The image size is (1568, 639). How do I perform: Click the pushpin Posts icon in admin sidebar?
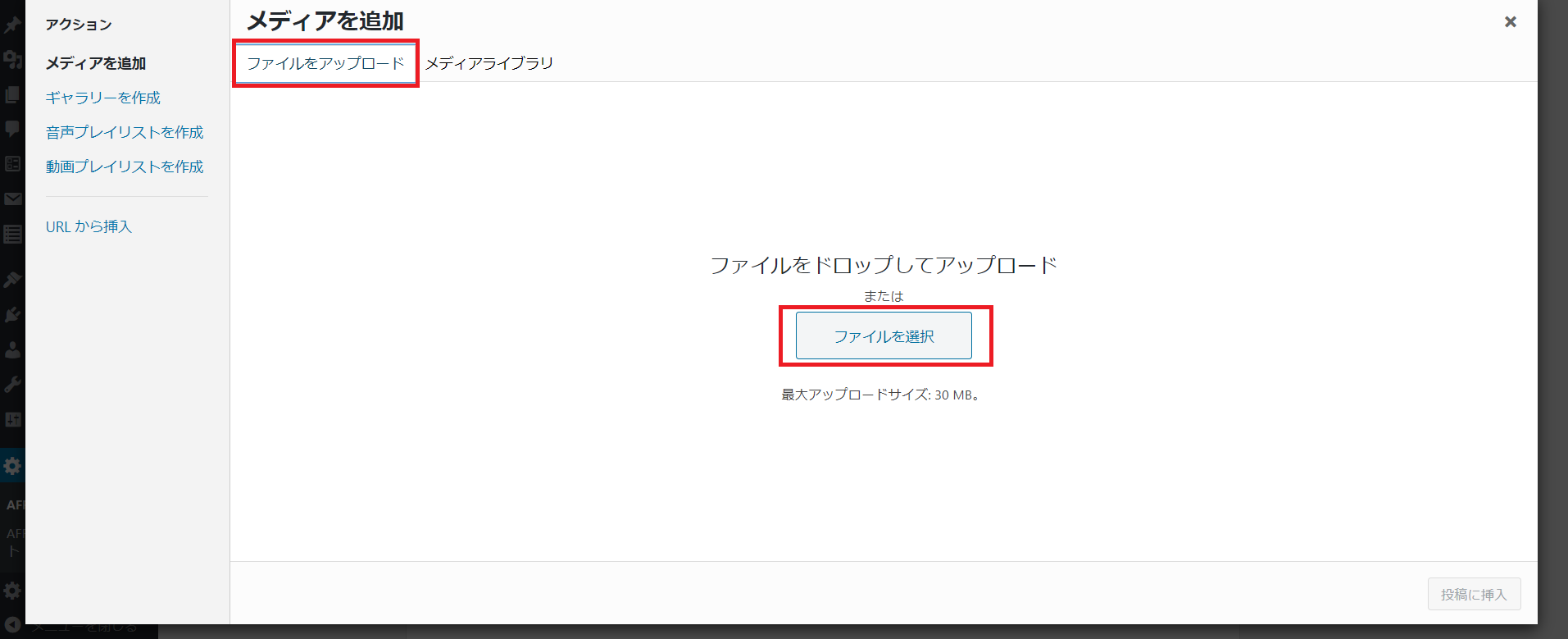(x=12, y=25)
